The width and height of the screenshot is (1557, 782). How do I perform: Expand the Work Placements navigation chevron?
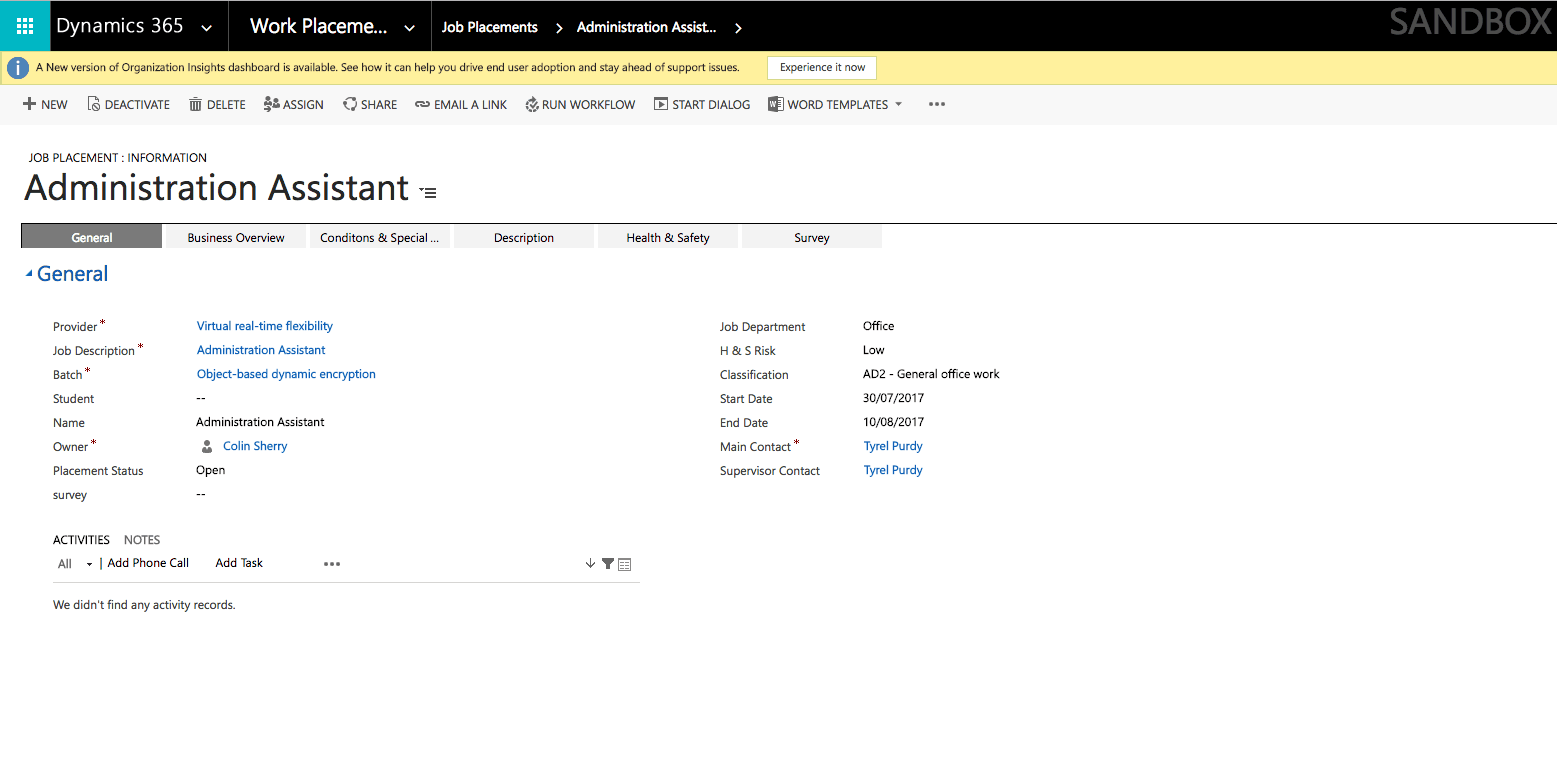click(410, 26)
